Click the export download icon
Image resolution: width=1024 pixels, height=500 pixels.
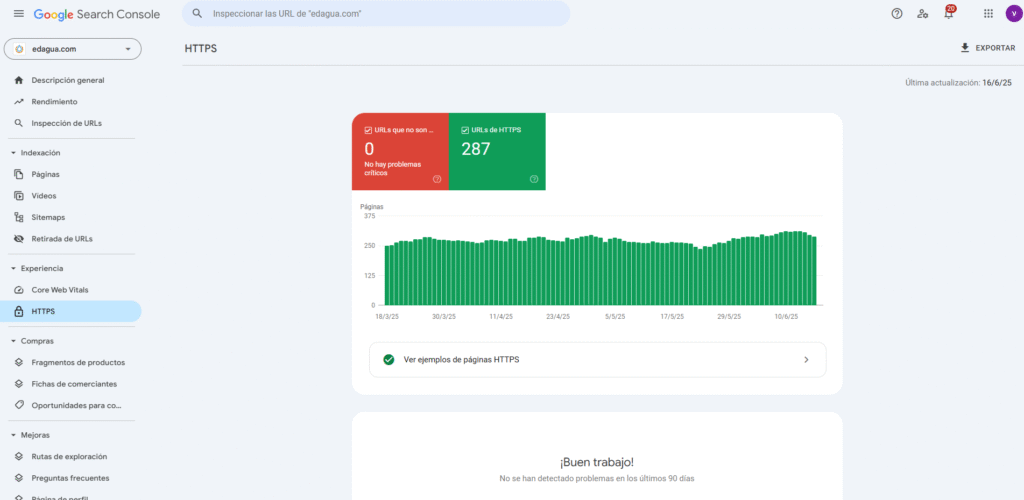[964, 48]
